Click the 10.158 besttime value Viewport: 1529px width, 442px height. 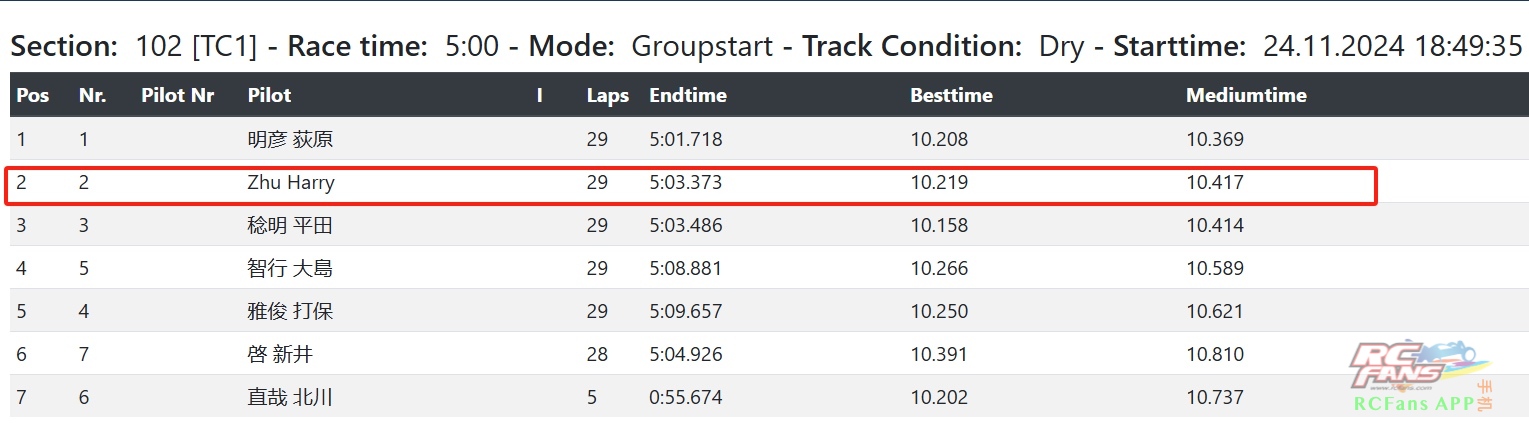(x=939, y=226)
